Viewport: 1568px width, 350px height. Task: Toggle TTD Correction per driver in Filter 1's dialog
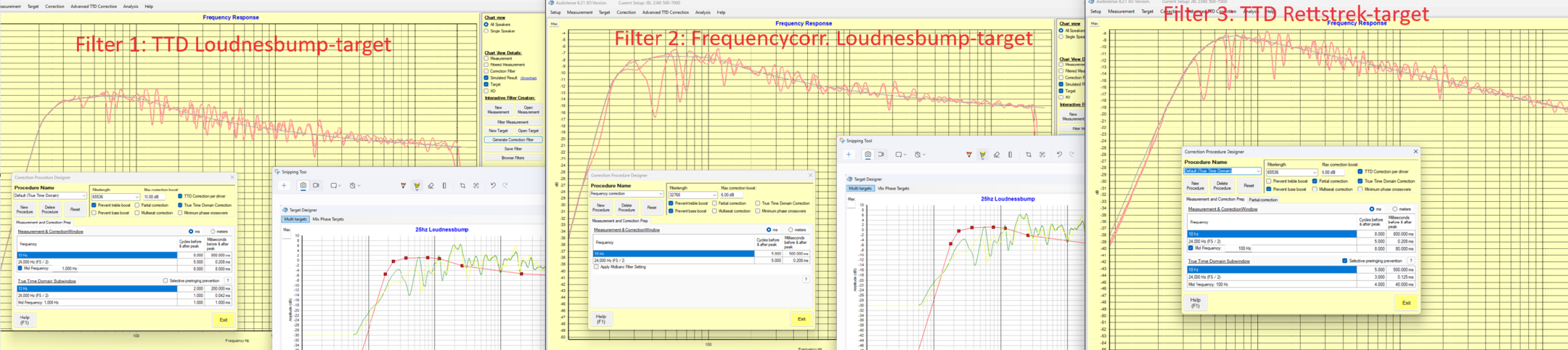click(x=180, y=196)
